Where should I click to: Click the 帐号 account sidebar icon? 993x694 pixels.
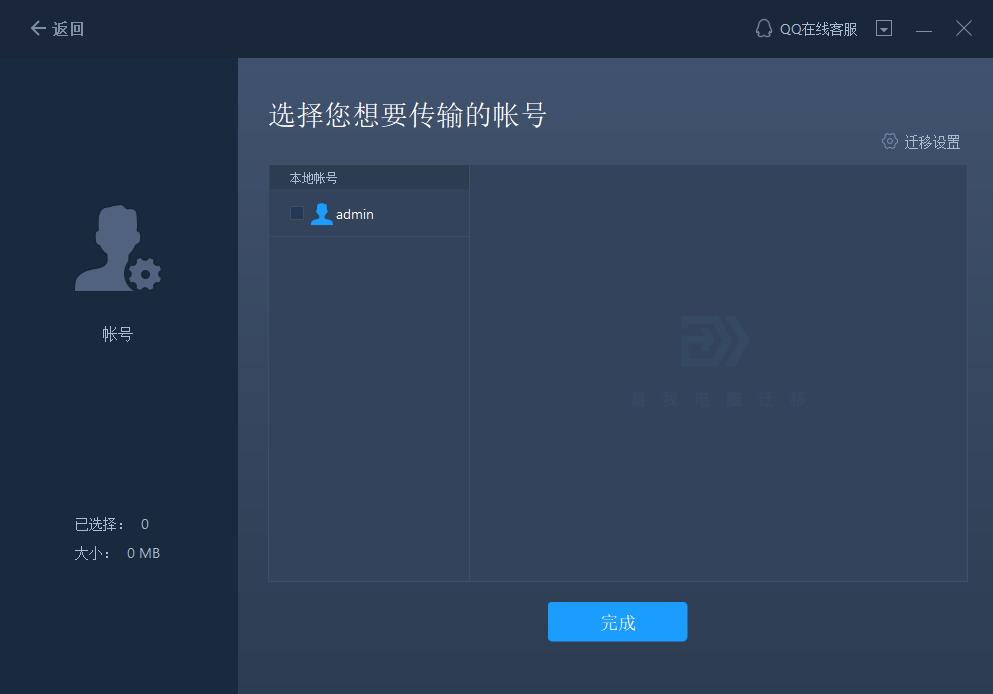(x=118, y=248)
